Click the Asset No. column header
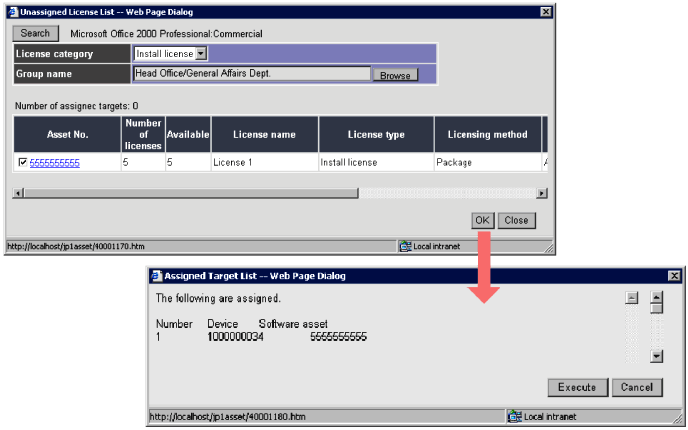The width and height of the screenshot is (688, 430). click(x=67, y=134)
